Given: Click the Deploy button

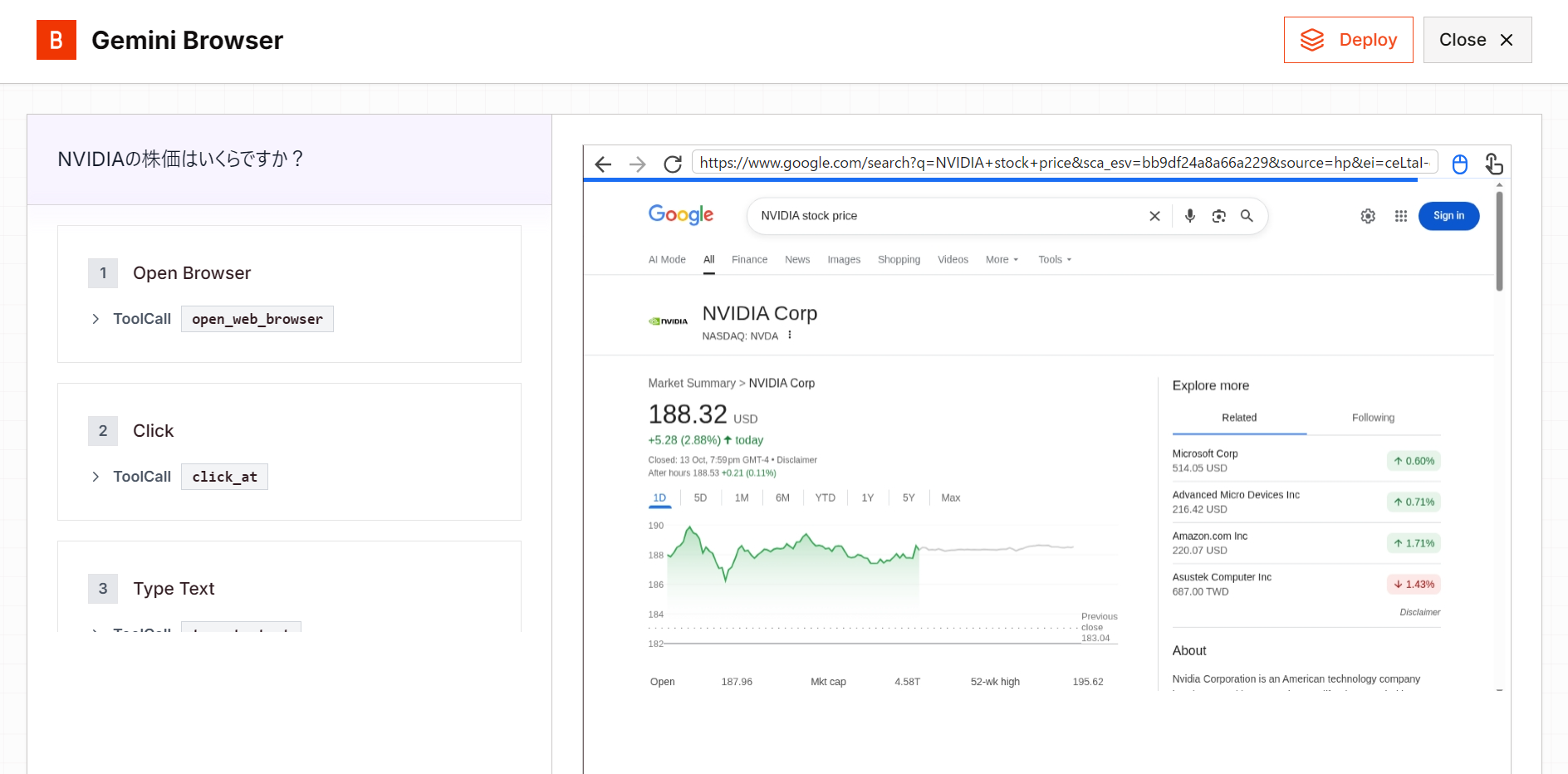Looking at the screenshot, I should pyautogui.click(x=1348, y=40).
